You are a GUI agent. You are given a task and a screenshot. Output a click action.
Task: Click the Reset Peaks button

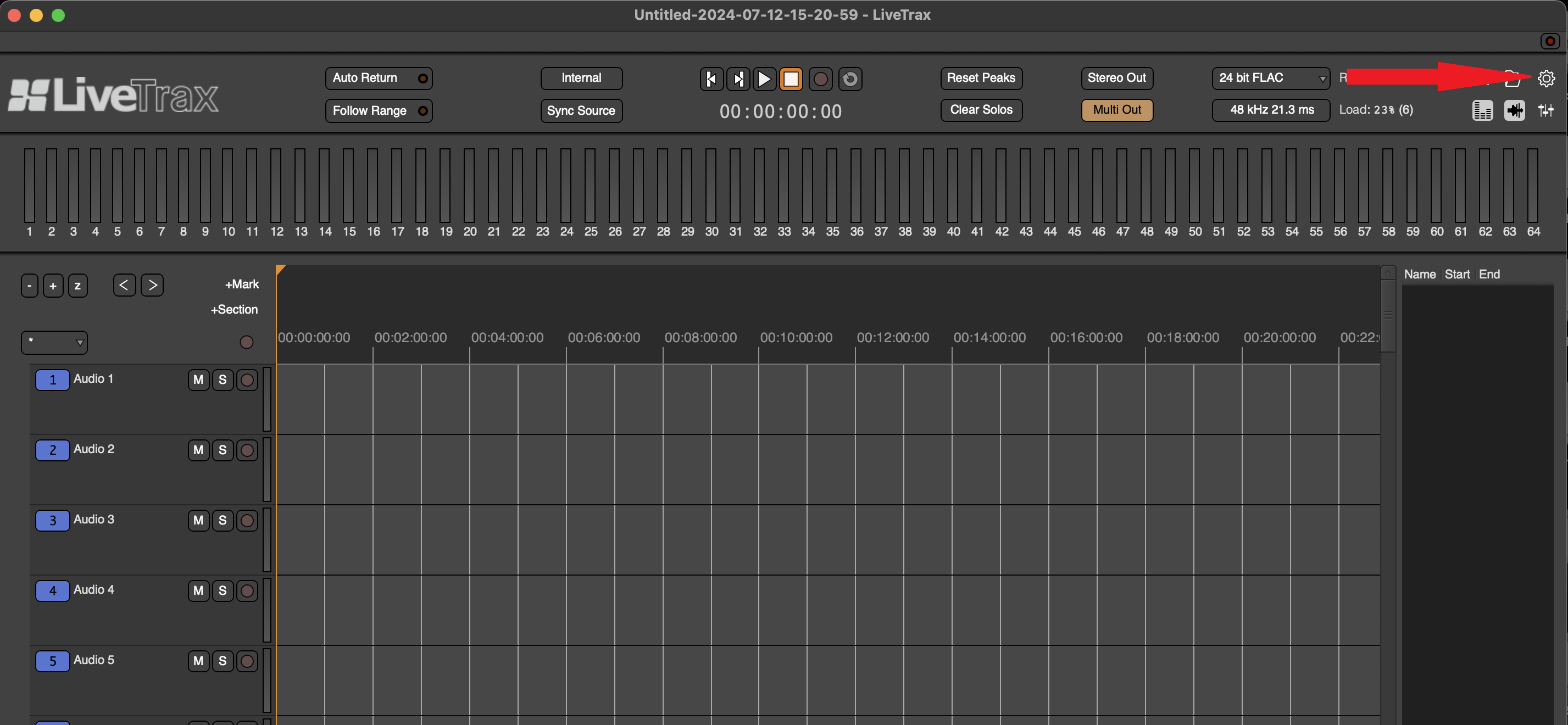point(981,78)
